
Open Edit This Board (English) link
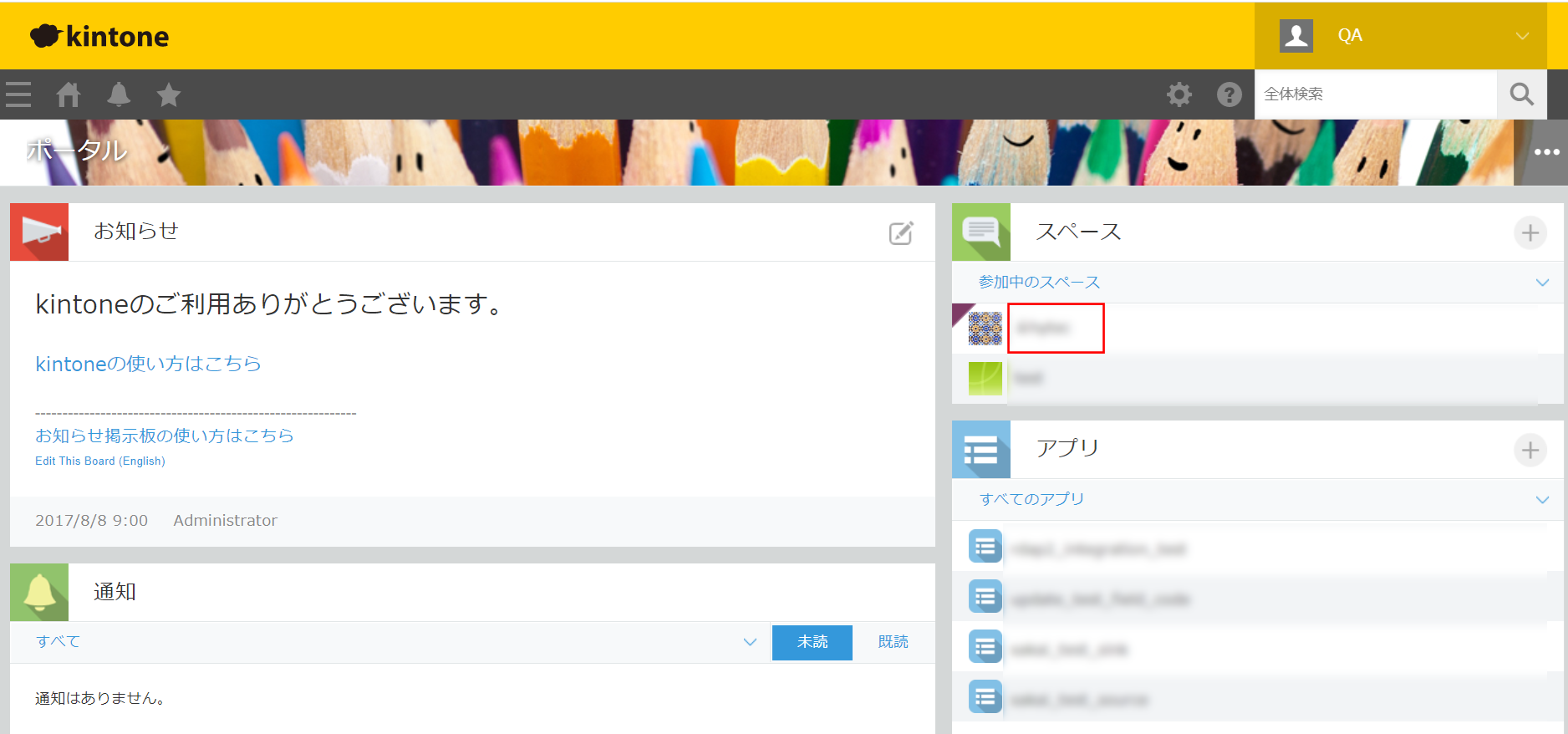[x=100, y=461]
